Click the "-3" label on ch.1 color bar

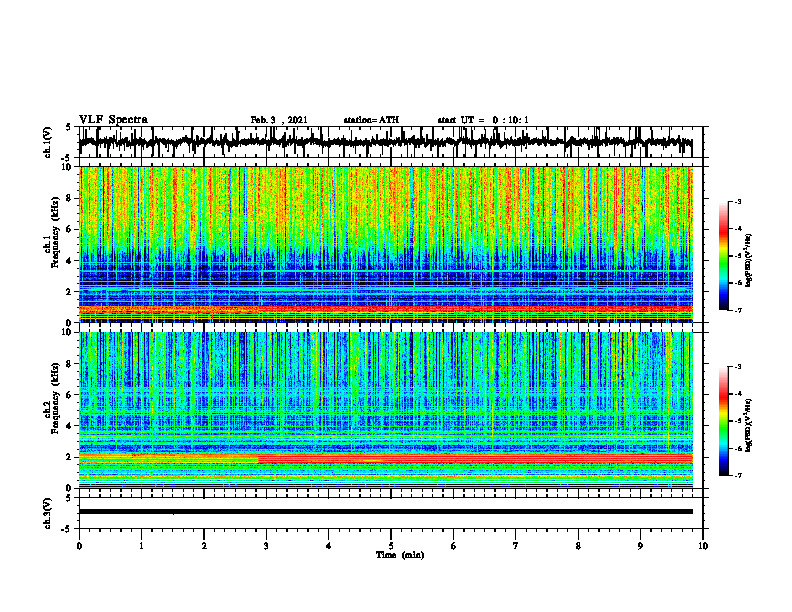tap(738, 202)
